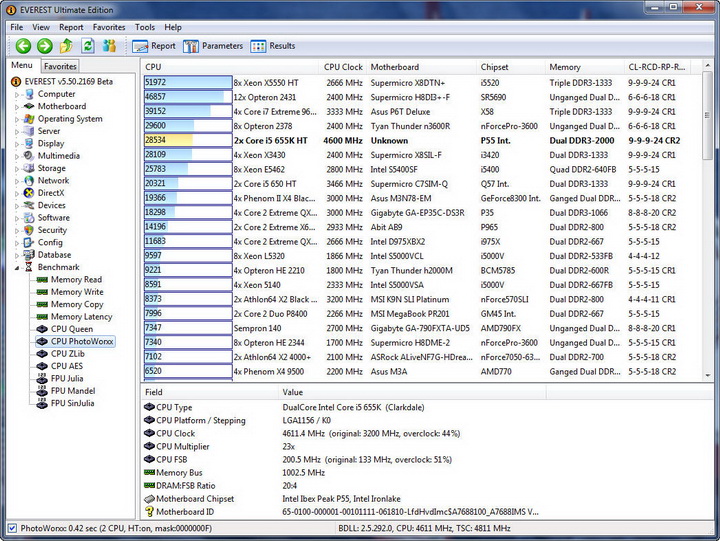The height and width of the screenshot is (541, 720).
Task: Click the Server tree icon
Action: point(29,131)
